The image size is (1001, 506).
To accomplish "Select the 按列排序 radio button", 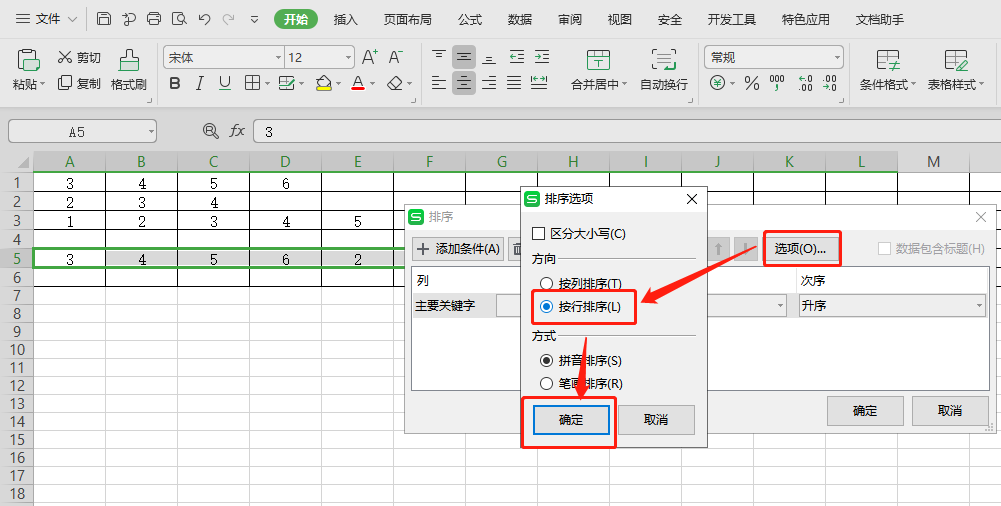I will 546,284.
